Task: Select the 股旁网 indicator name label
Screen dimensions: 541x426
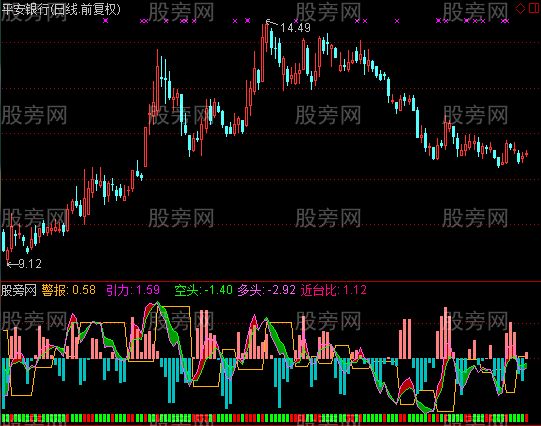Action: tap(19, 290)
